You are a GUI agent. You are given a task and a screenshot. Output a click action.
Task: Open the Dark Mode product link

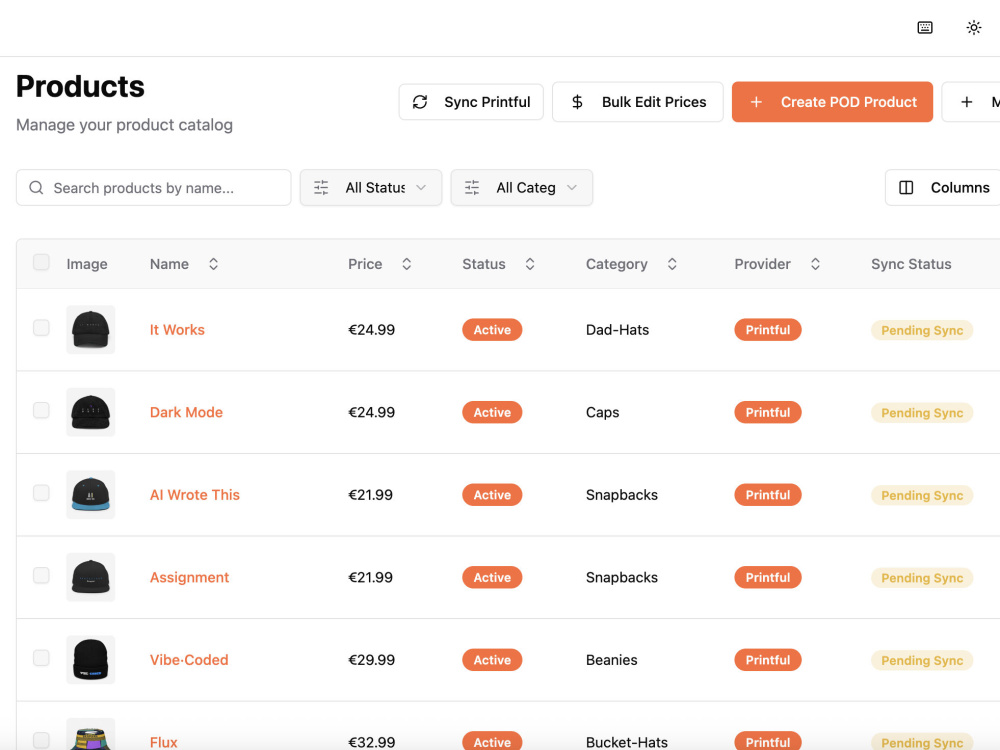pyautogui.click(x=186, y=413)
